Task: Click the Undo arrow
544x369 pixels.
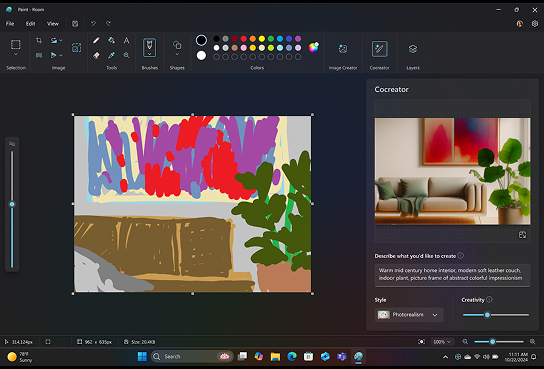Action: point(93,24)
